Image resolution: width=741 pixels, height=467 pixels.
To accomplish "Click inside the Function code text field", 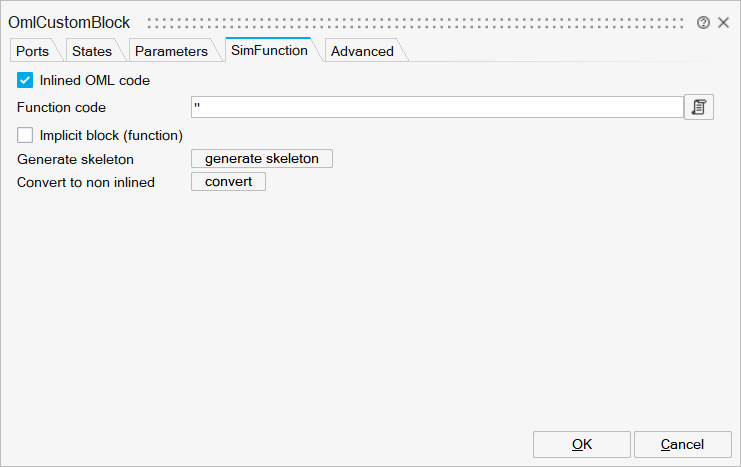I will [436, 107].
